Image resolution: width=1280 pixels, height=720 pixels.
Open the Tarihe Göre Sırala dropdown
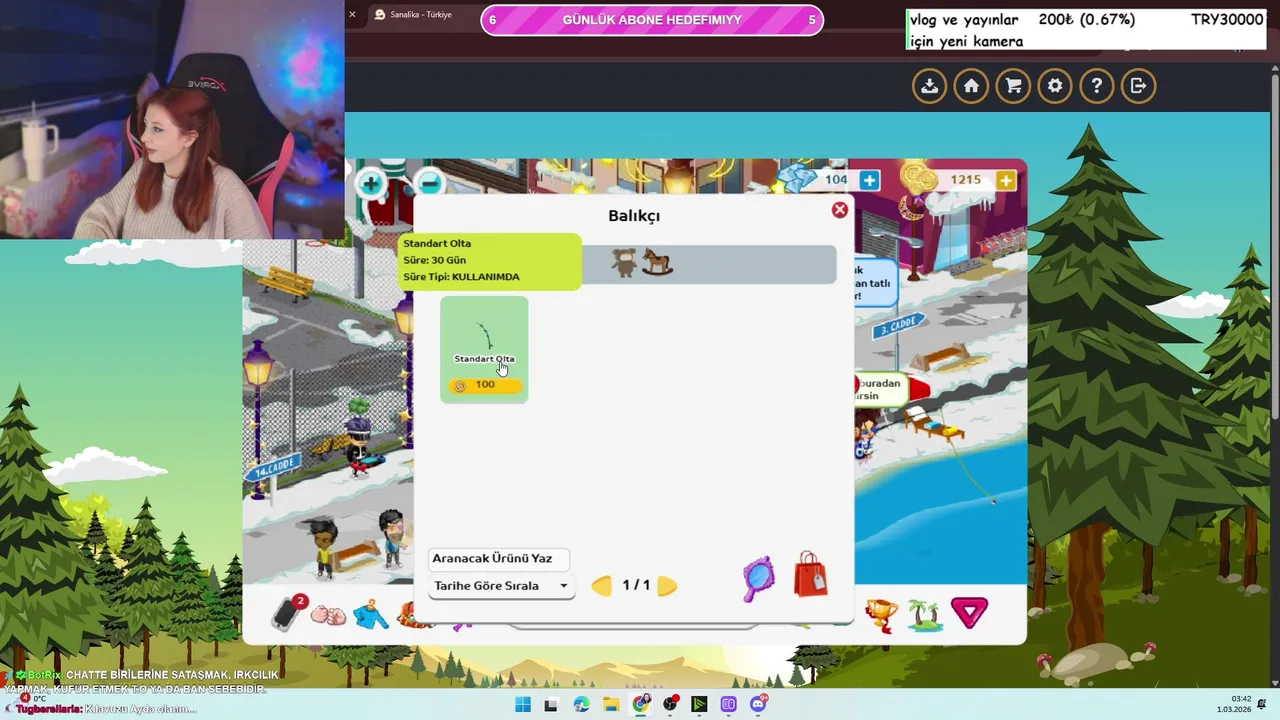click(501, 586)
